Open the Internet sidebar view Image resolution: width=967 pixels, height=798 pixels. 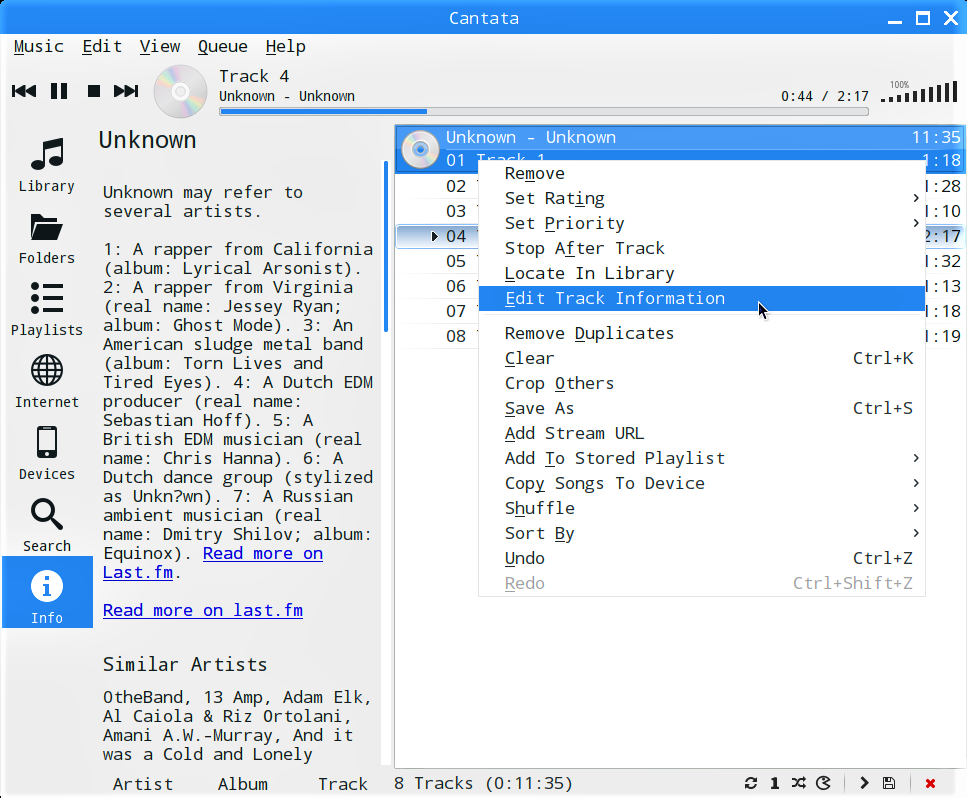coord(47,382)
